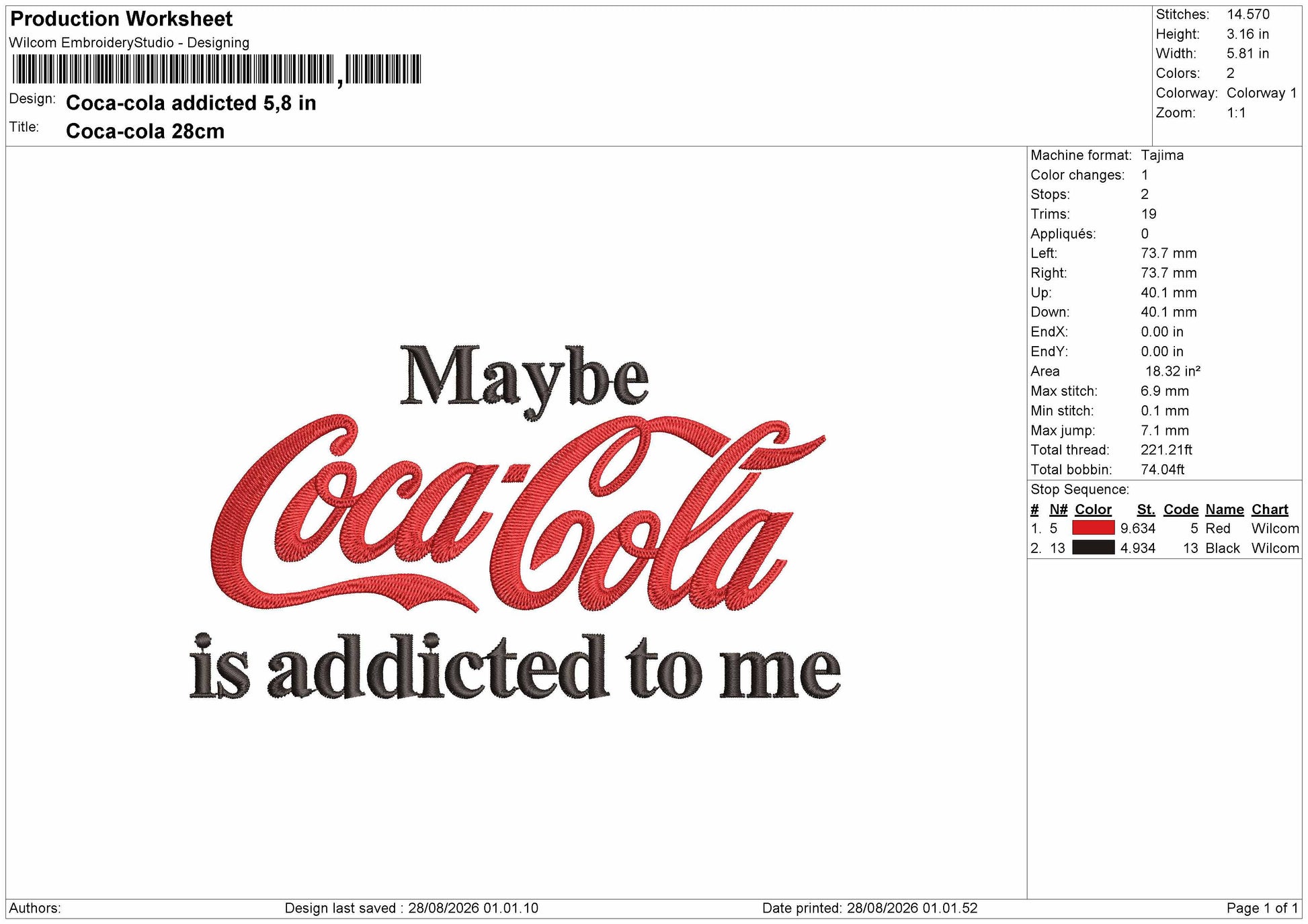This screenshot has width=1308, height=924.
Task: Select the 'Code' column header in Stop Sequence
Action: (x=1181, y=509)
